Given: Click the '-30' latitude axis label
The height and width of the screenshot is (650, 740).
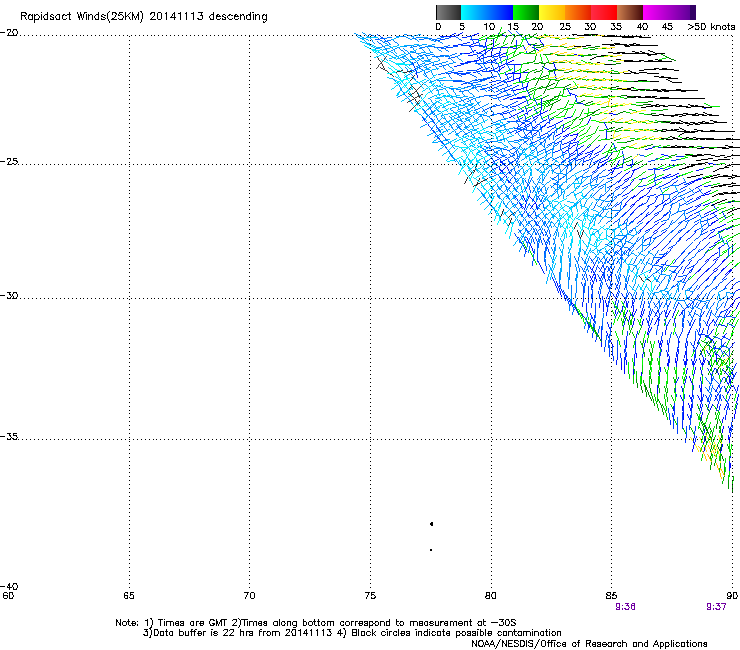Looking at the screenshot, I should click(10, 295).
